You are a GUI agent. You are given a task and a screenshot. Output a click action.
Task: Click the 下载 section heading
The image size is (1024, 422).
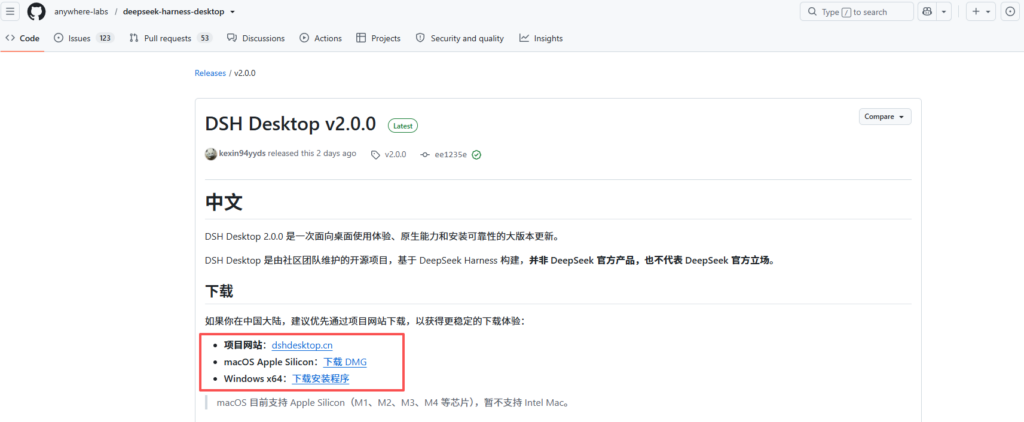click(219, 291)
